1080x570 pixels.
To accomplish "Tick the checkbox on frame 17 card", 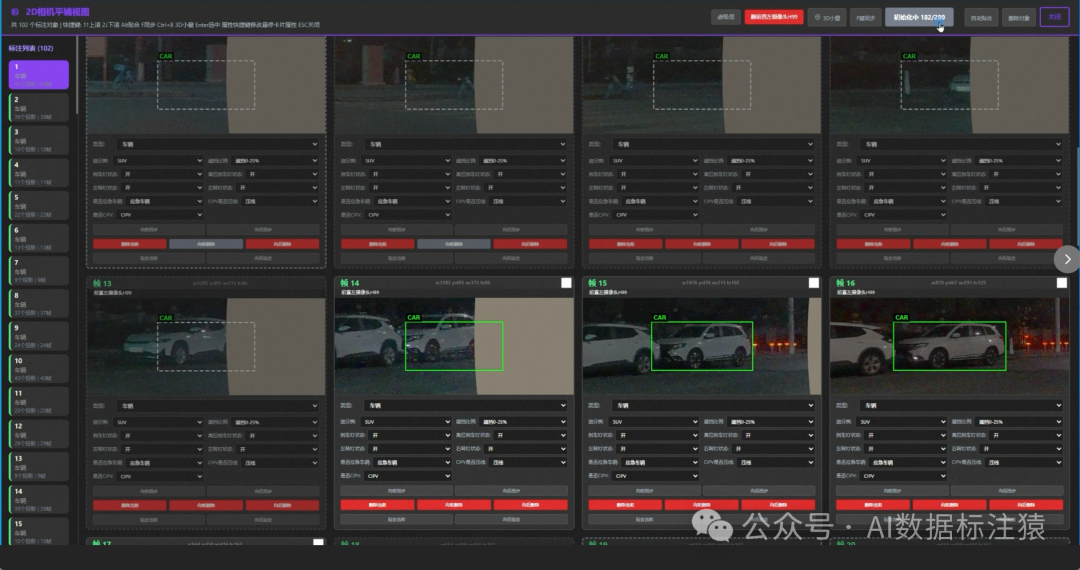I will (x=318, y=542).
